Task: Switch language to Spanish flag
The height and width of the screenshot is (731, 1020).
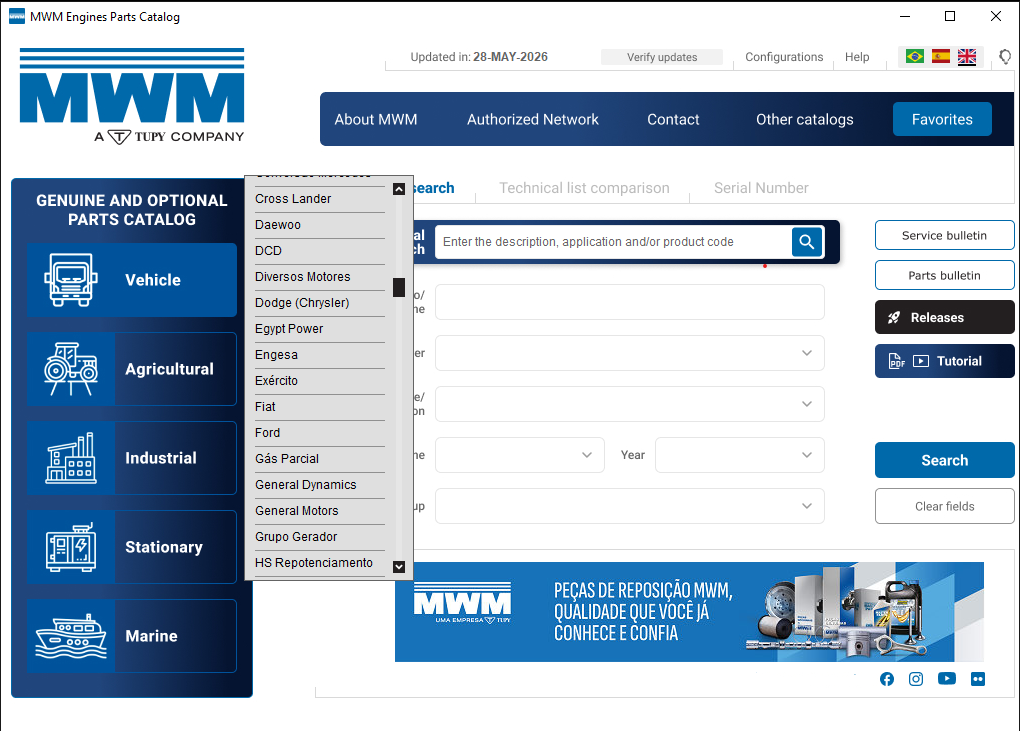Action: 941,57
